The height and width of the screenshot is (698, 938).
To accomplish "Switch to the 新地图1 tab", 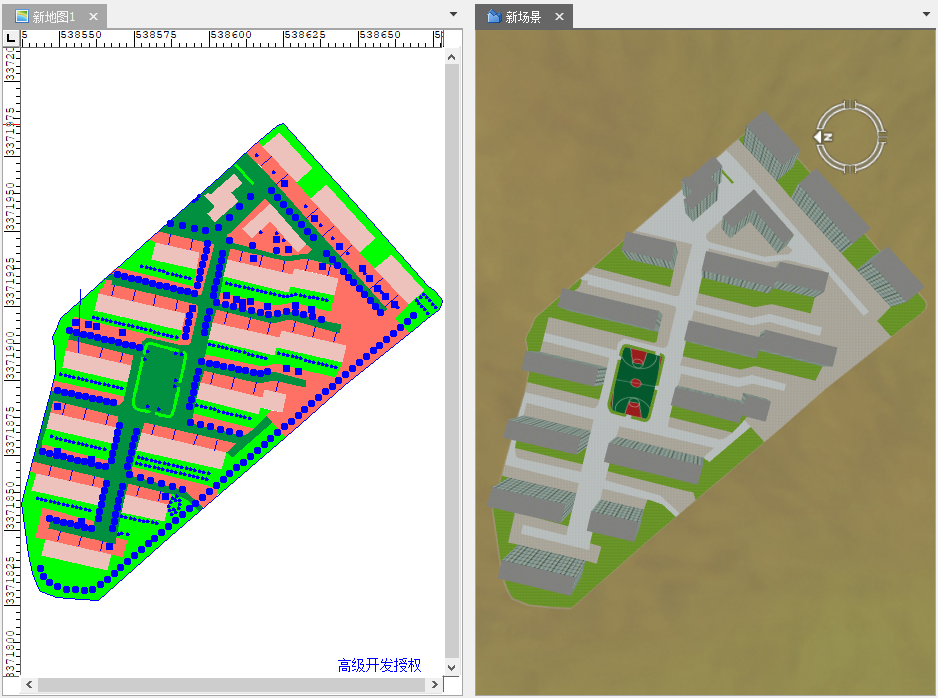I will 53,17.
